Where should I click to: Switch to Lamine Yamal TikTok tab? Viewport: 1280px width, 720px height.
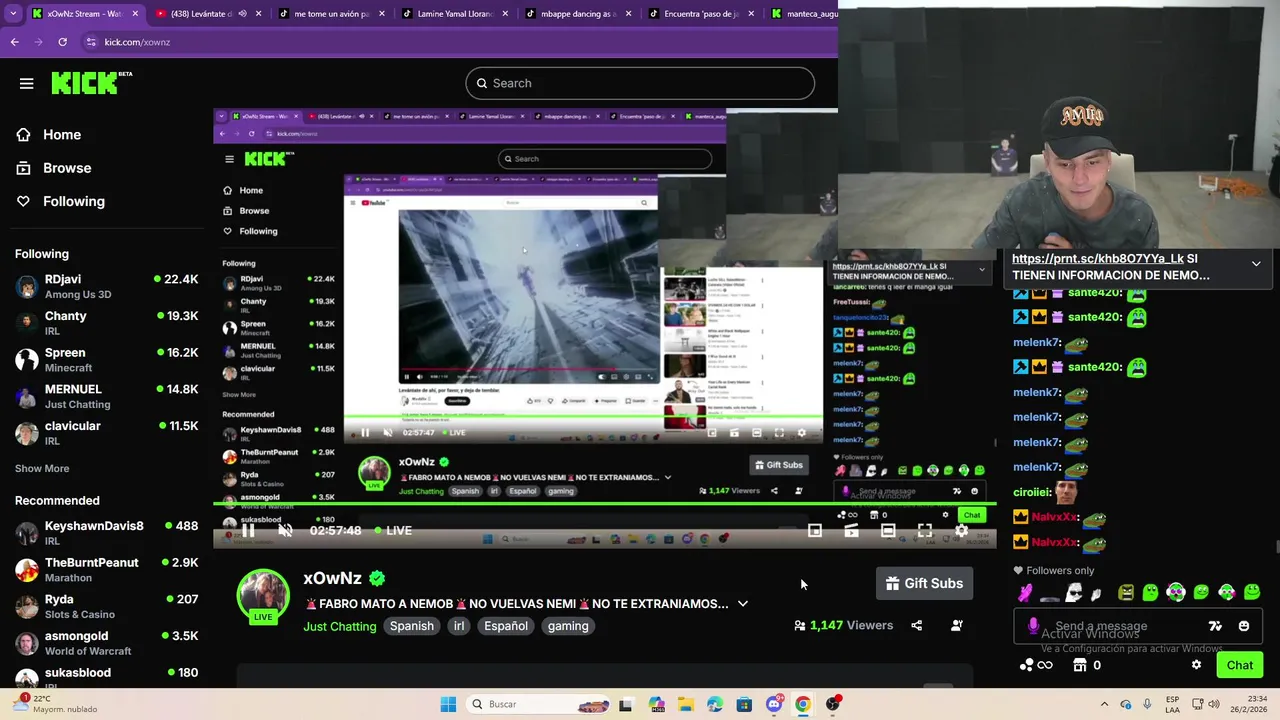pyautogui.click(x=455, y=14)
